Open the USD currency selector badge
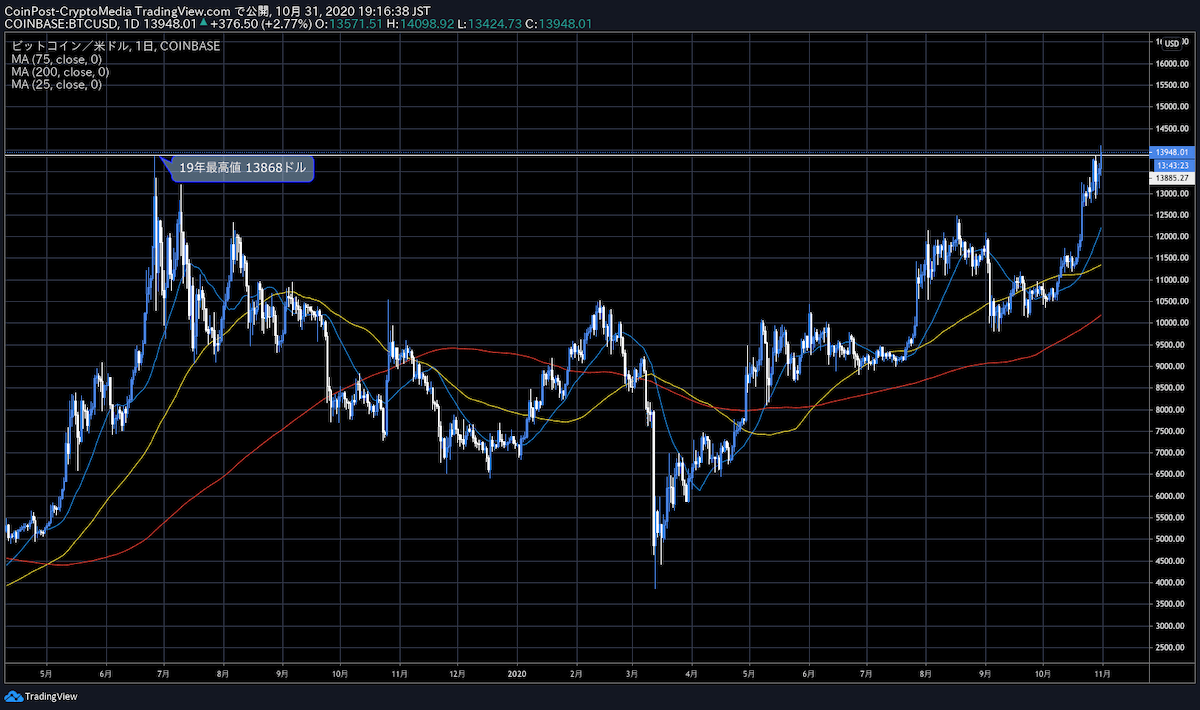 (x=1171, y=43)
